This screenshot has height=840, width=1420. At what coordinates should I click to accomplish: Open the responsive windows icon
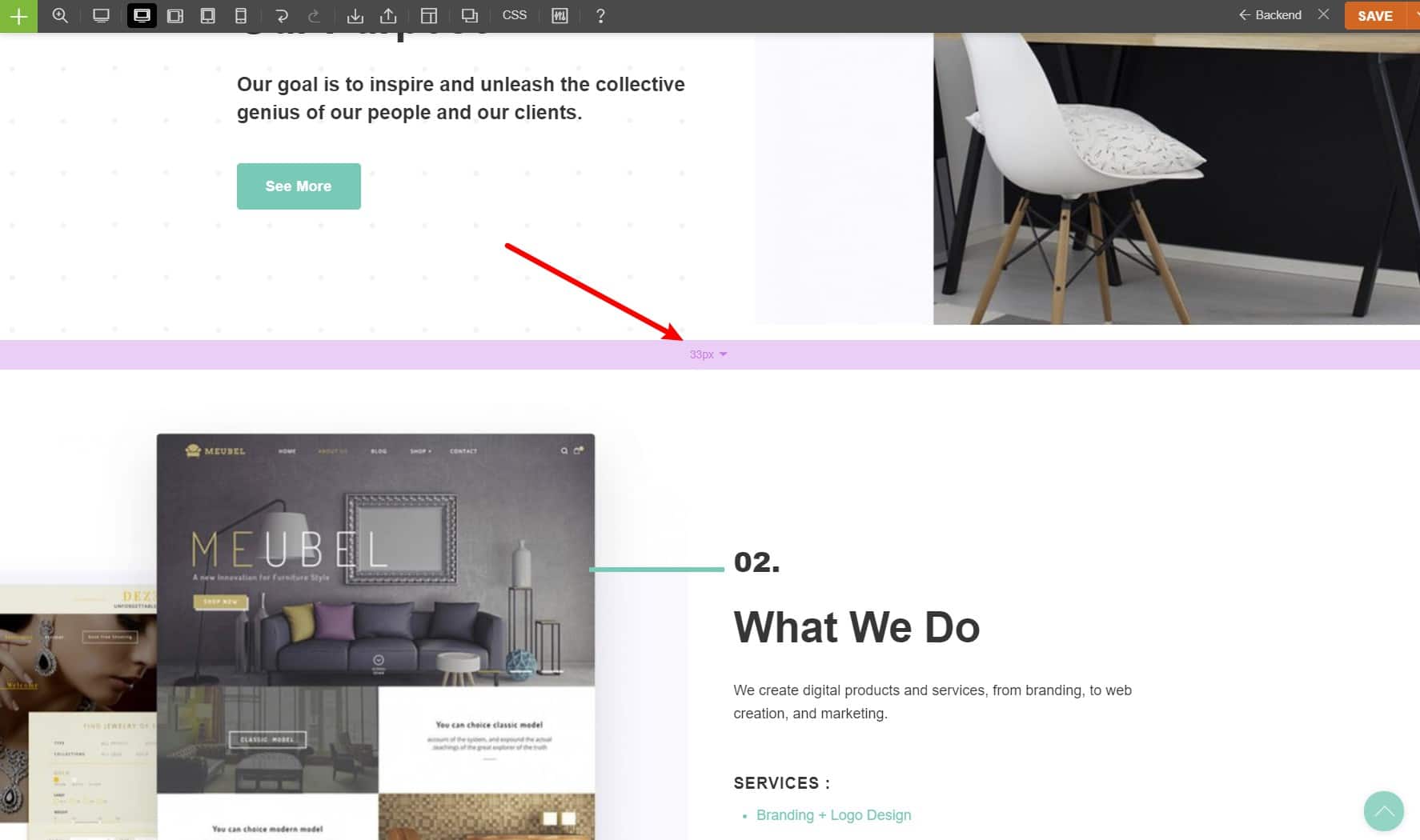[470, 15]
